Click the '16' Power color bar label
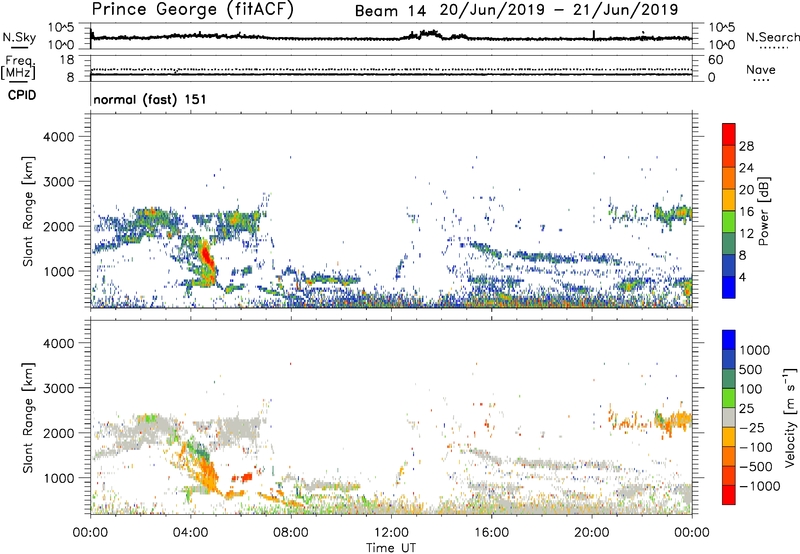This screenshot has height=554, width=800. 746,212
